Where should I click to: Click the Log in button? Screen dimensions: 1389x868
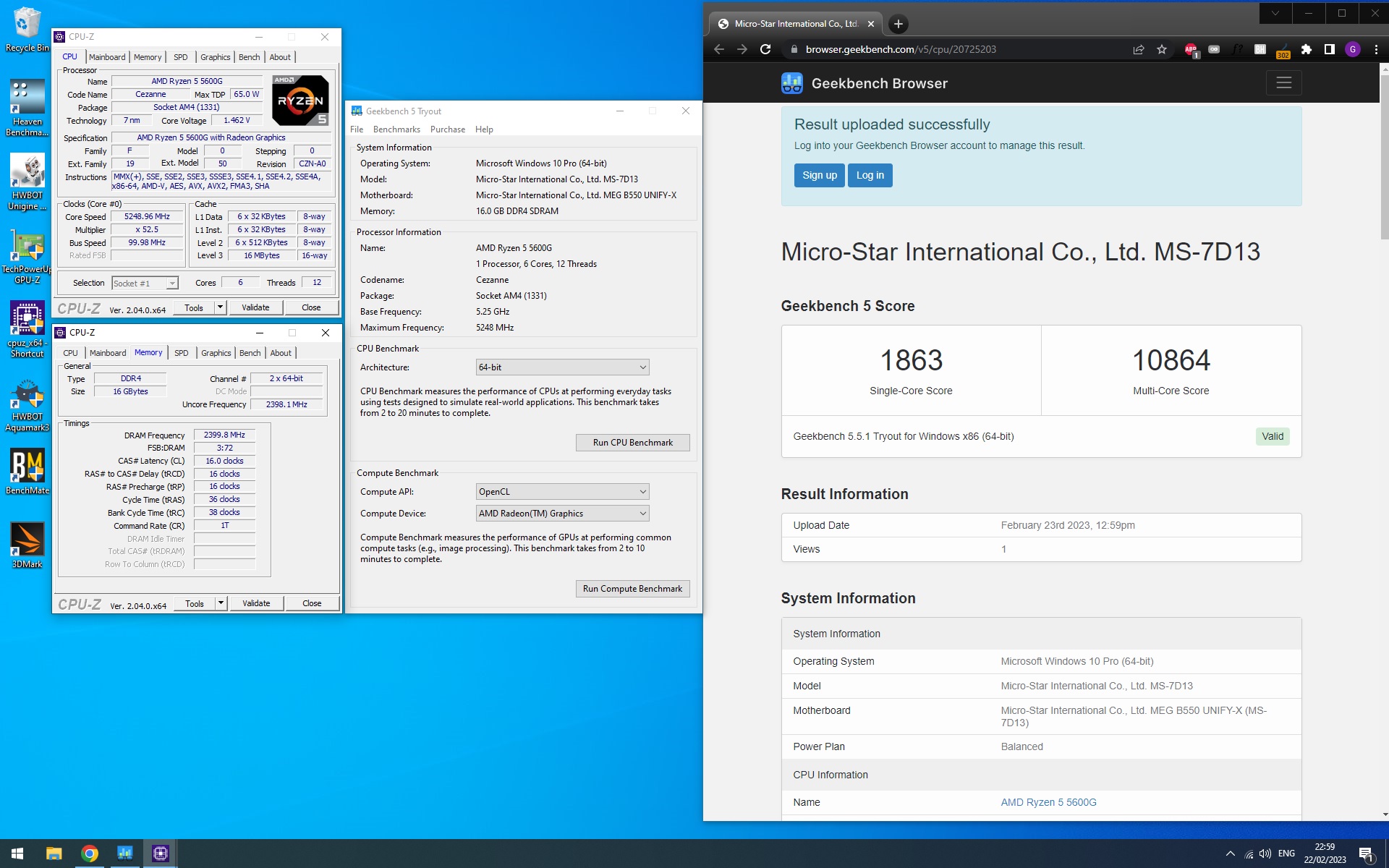870,175
